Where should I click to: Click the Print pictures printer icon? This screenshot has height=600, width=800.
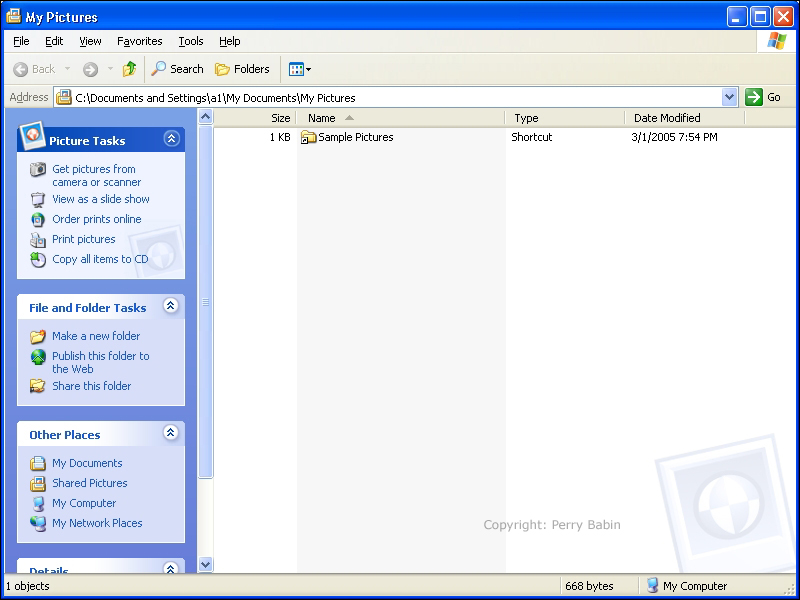click(38, 239)
